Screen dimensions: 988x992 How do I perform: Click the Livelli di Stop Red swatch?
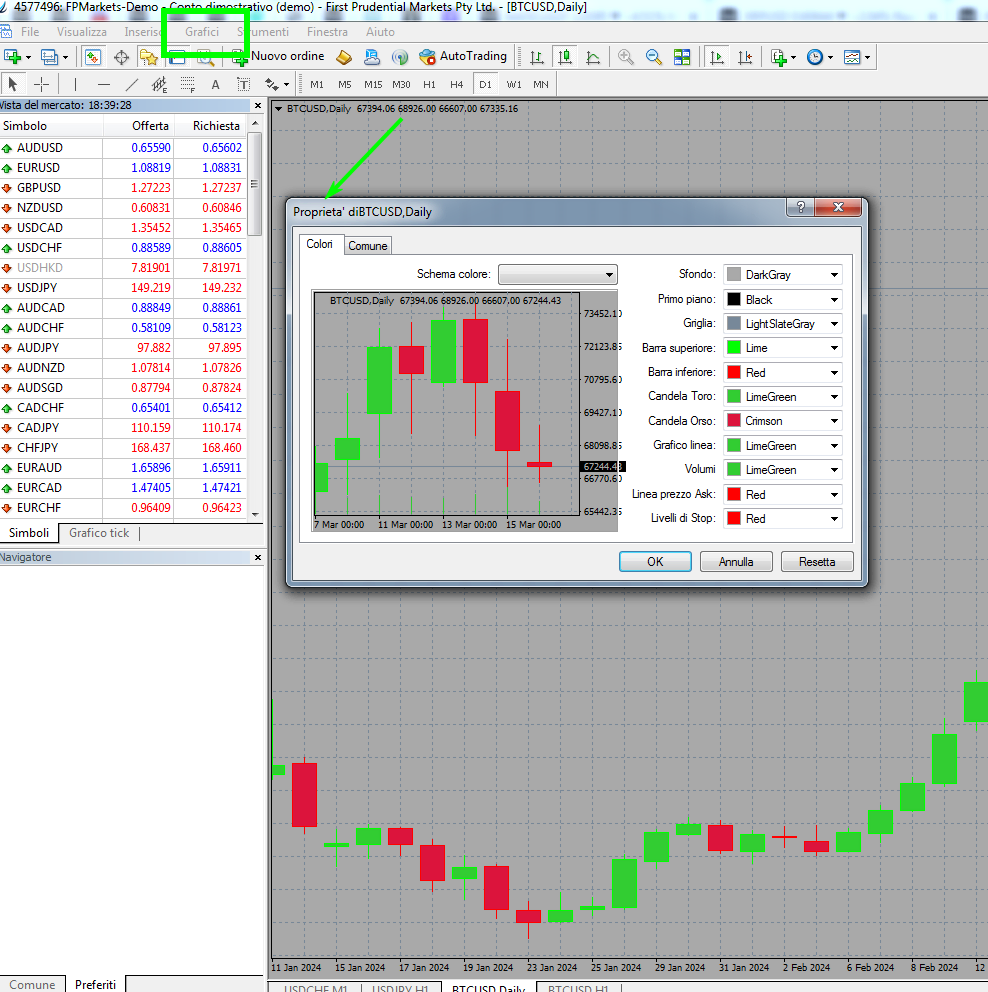coord(734,518)
